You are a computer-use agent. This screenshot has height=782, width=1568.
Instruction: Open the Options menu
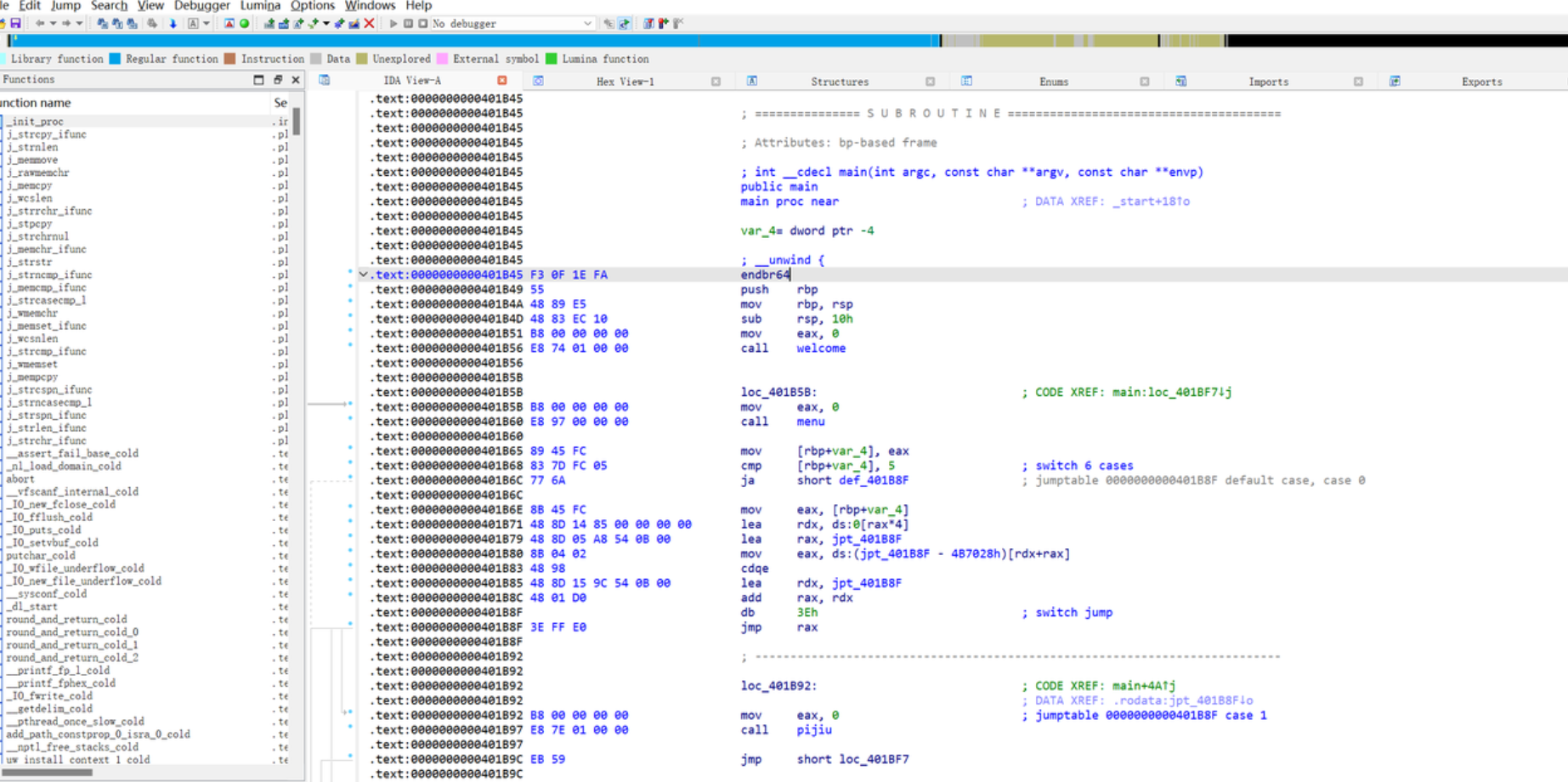[313, 6]
